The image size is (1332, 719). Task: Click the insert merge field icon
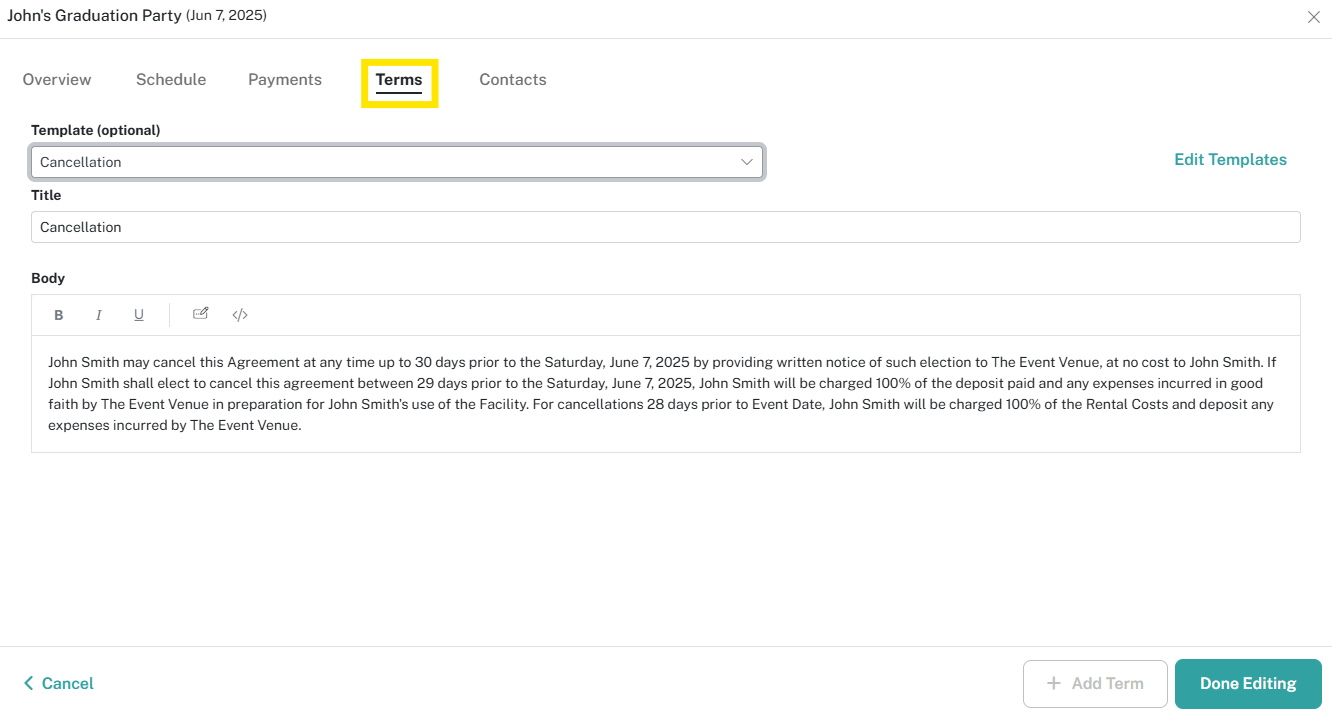tap(200, 314)
